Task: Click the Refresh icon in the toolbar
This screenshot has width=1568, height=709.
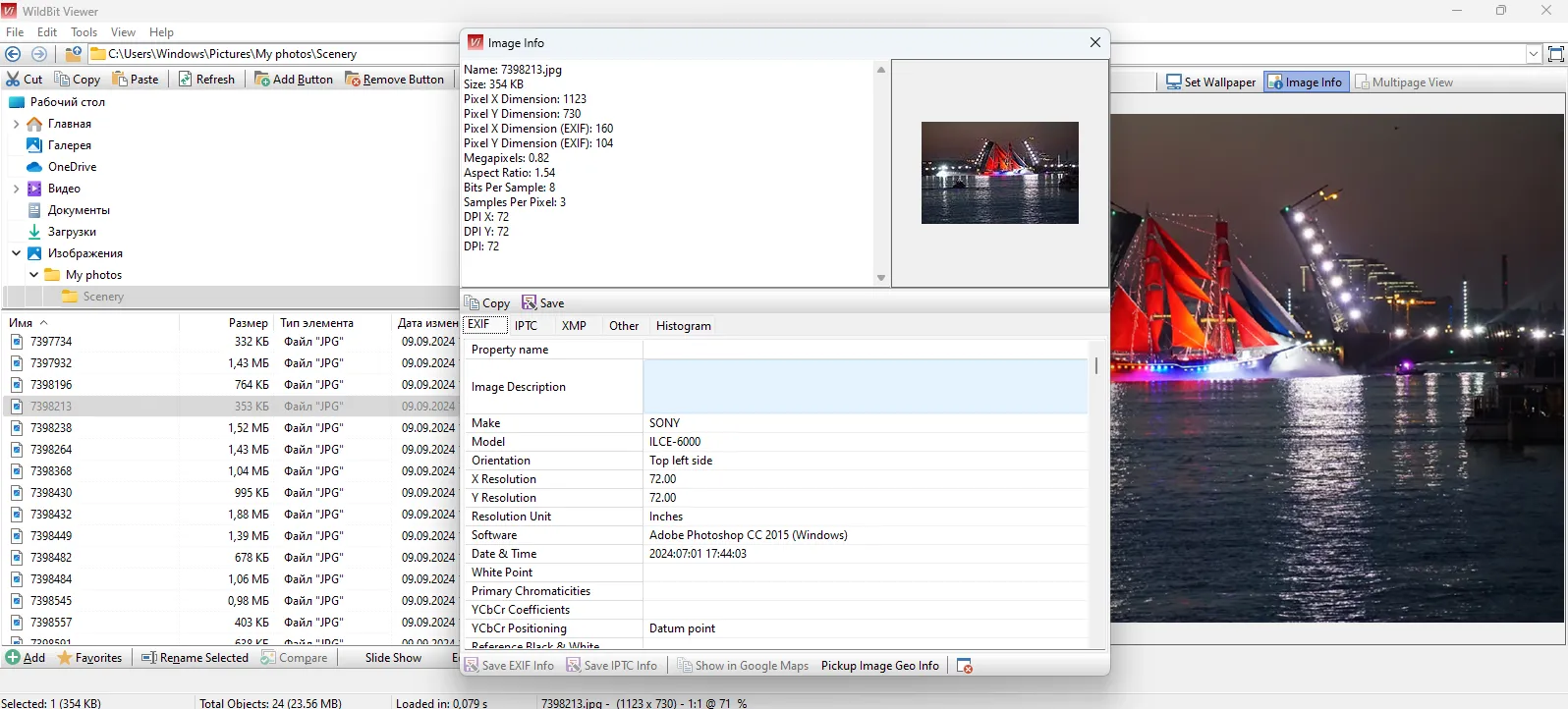Action: pyautogui.click(x=186, y=80)
